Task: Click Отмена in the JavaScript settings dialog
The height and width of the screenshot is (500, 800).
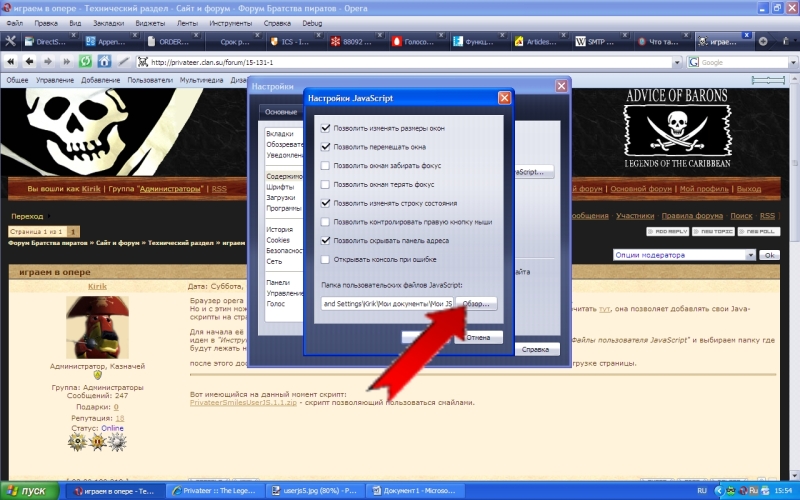Action: tap(478, 337)
